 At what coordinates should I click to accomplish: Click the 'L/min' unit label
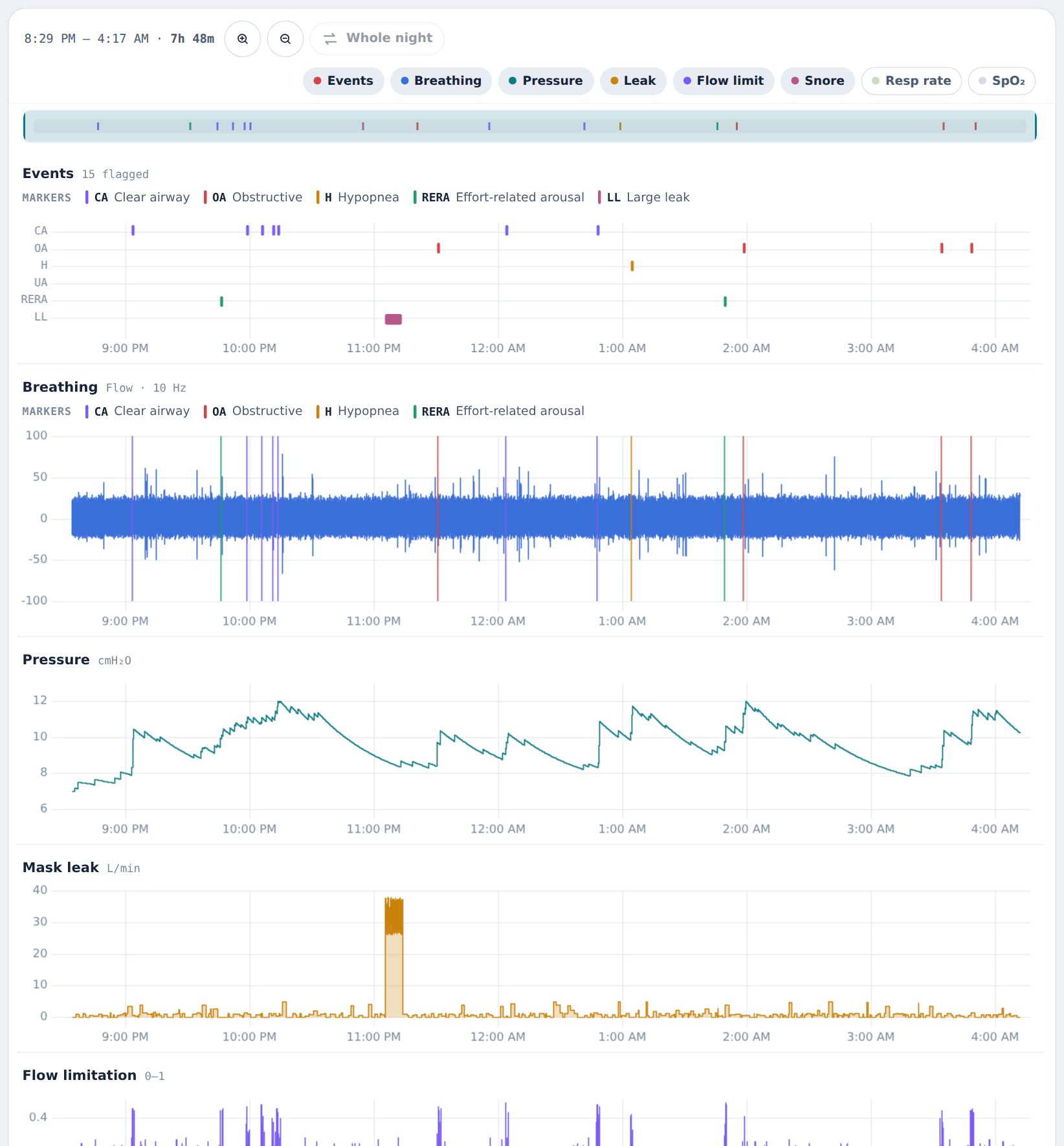click(124, 868)
